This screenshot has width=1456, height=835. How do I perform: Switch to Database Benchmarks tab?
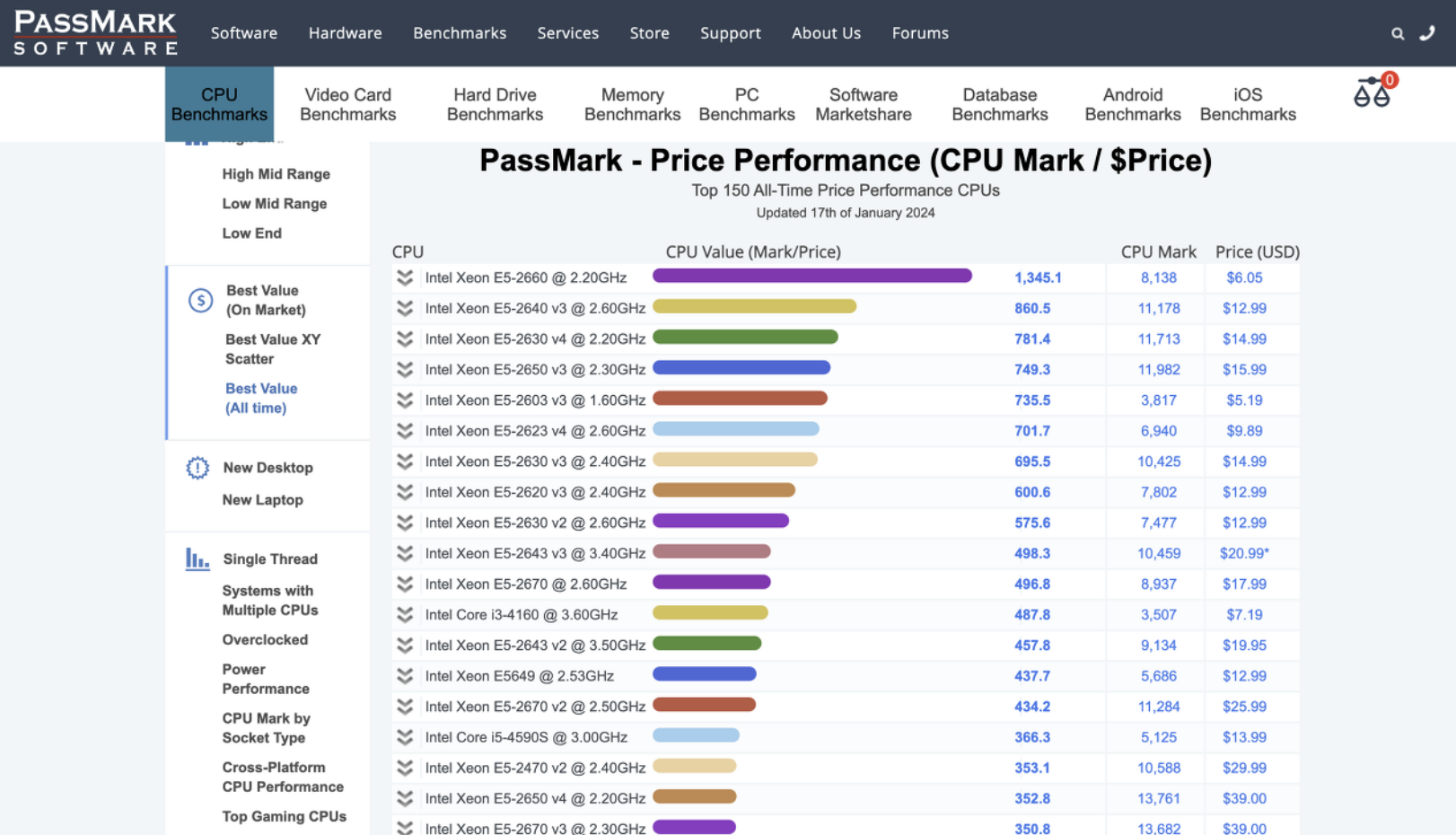pos(1000,104)
